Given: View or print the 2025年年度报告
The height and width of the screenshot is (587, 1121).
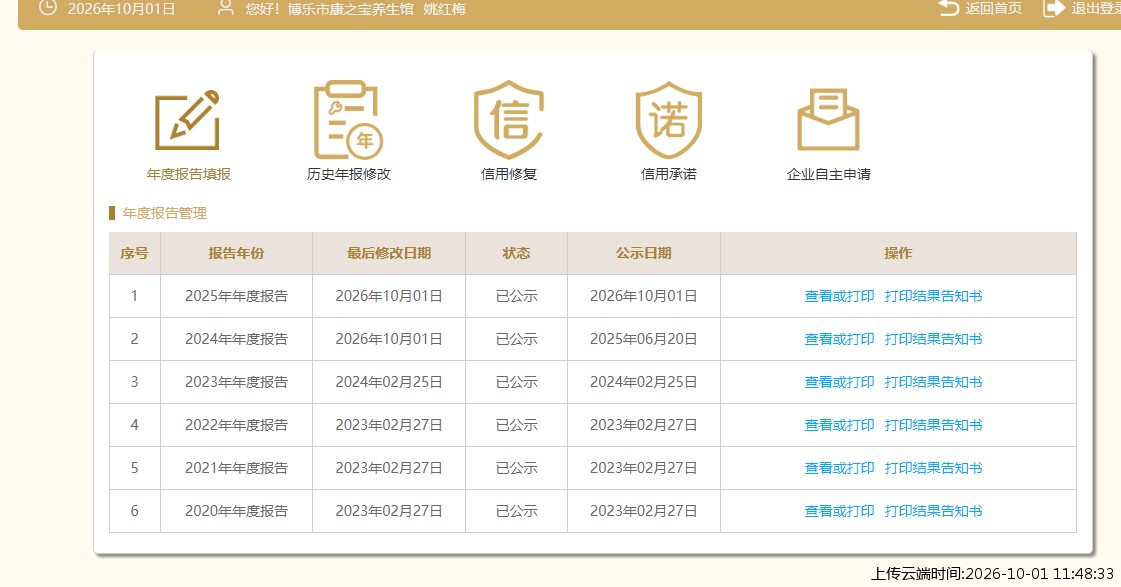Looking at the screenshot, I should (x=839, y=296).
